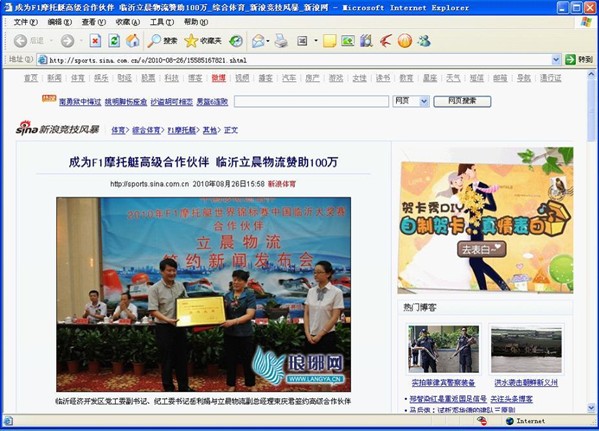Click the 综合体育 breadcrumb link
This screenshot has height=431, width=599.
146,130
